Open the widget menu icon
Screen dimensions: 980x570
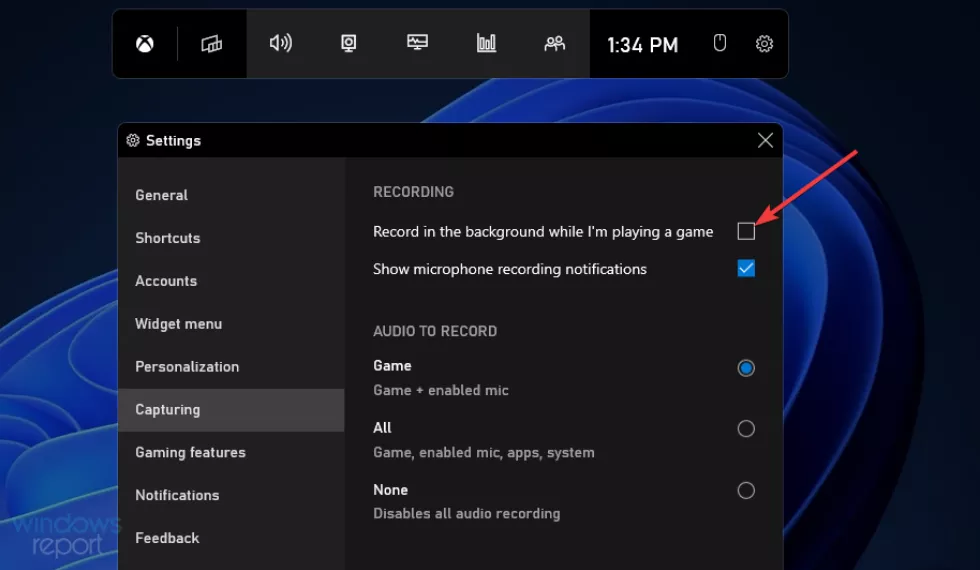(211, 44)
